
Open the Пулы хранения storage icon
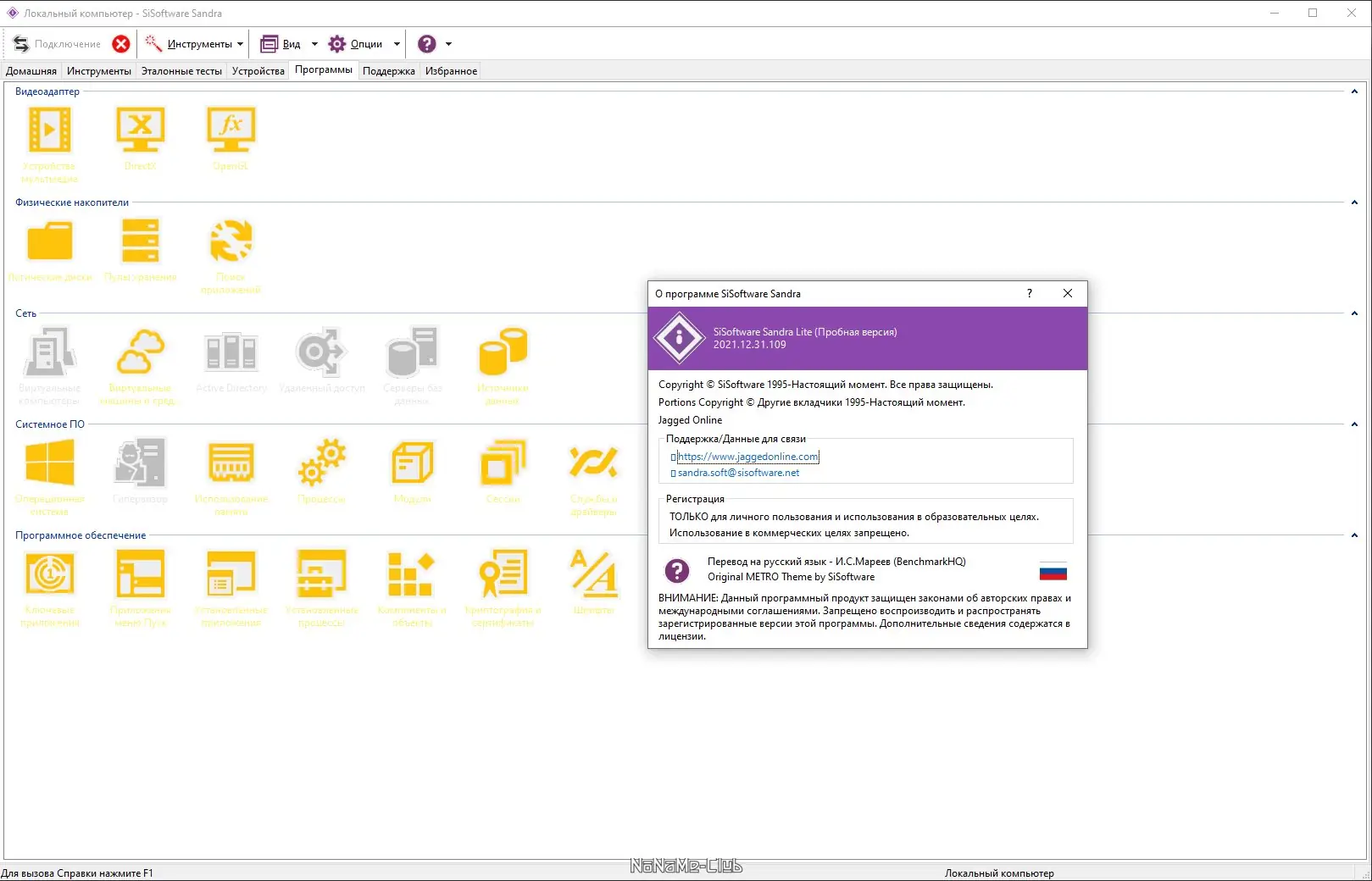click(140, 241)
